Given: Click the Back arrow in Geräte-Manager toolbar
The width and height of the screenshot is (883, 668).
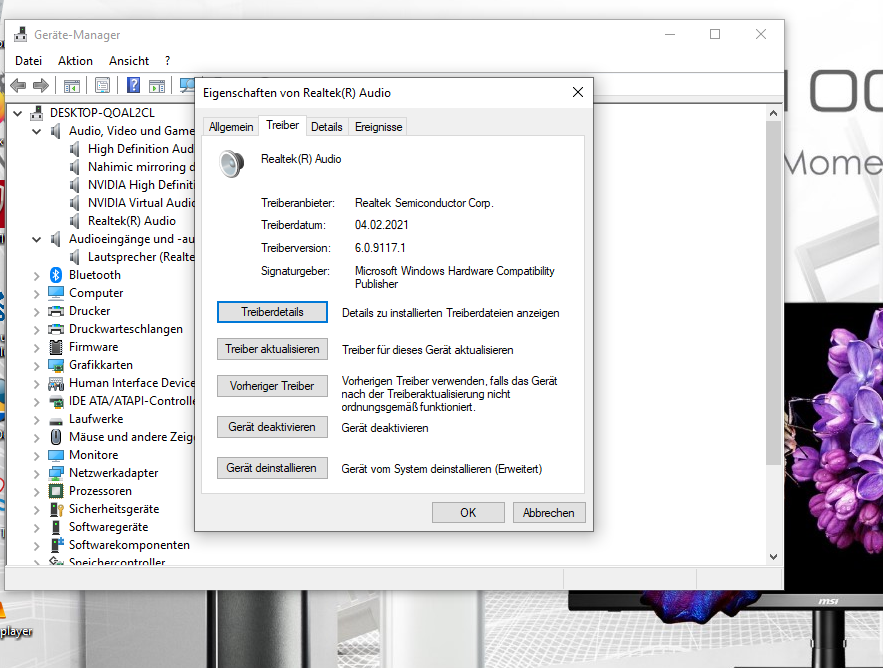Looking at the screenshot, I should (18, 86).
